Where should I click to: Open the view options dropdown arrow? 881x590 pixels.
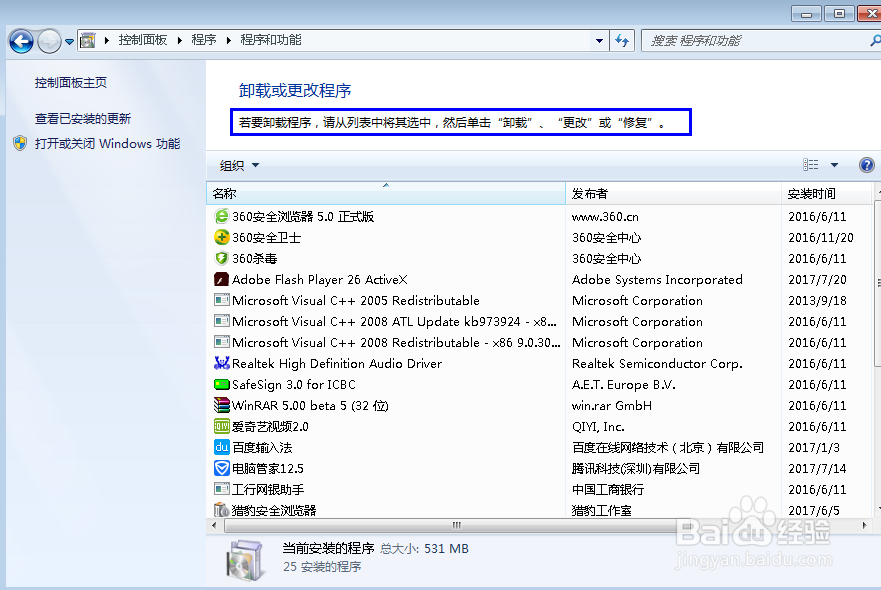[x=834, y=165]
